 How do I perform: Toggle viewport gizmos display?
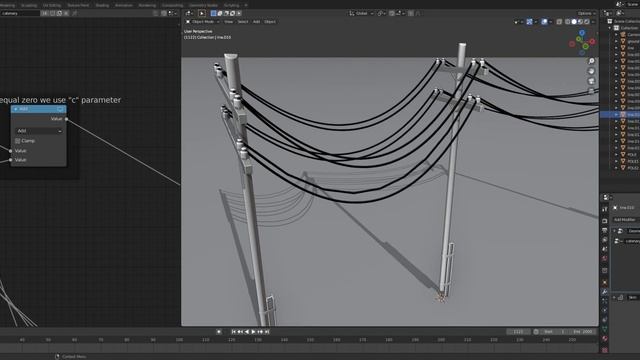click(x=529, y=22)
